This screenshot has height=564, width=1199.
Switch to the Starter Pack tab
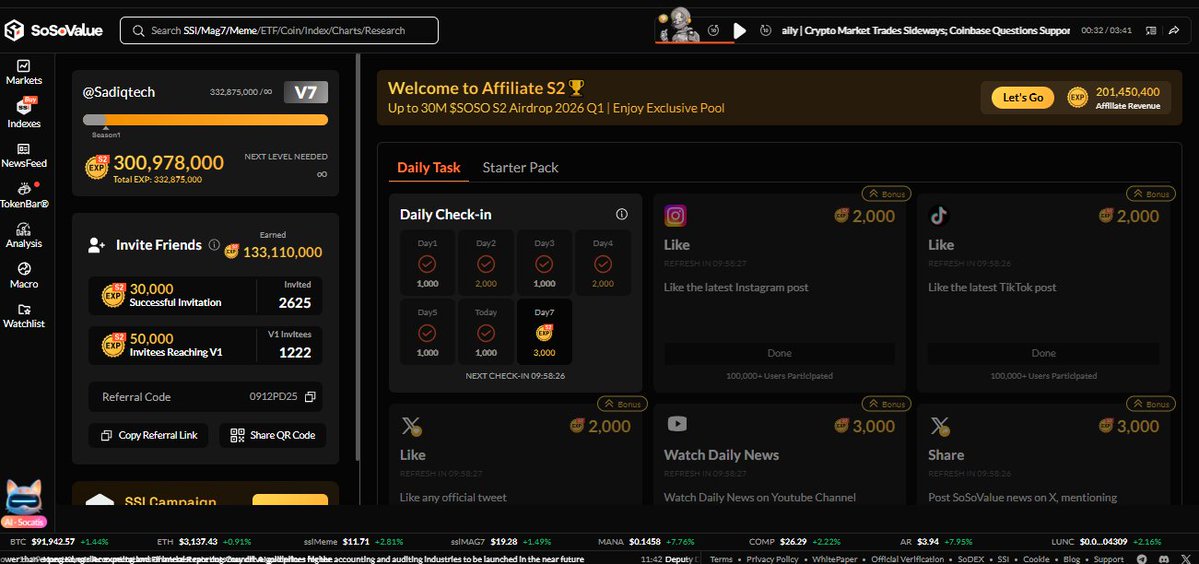pos(521,167)
